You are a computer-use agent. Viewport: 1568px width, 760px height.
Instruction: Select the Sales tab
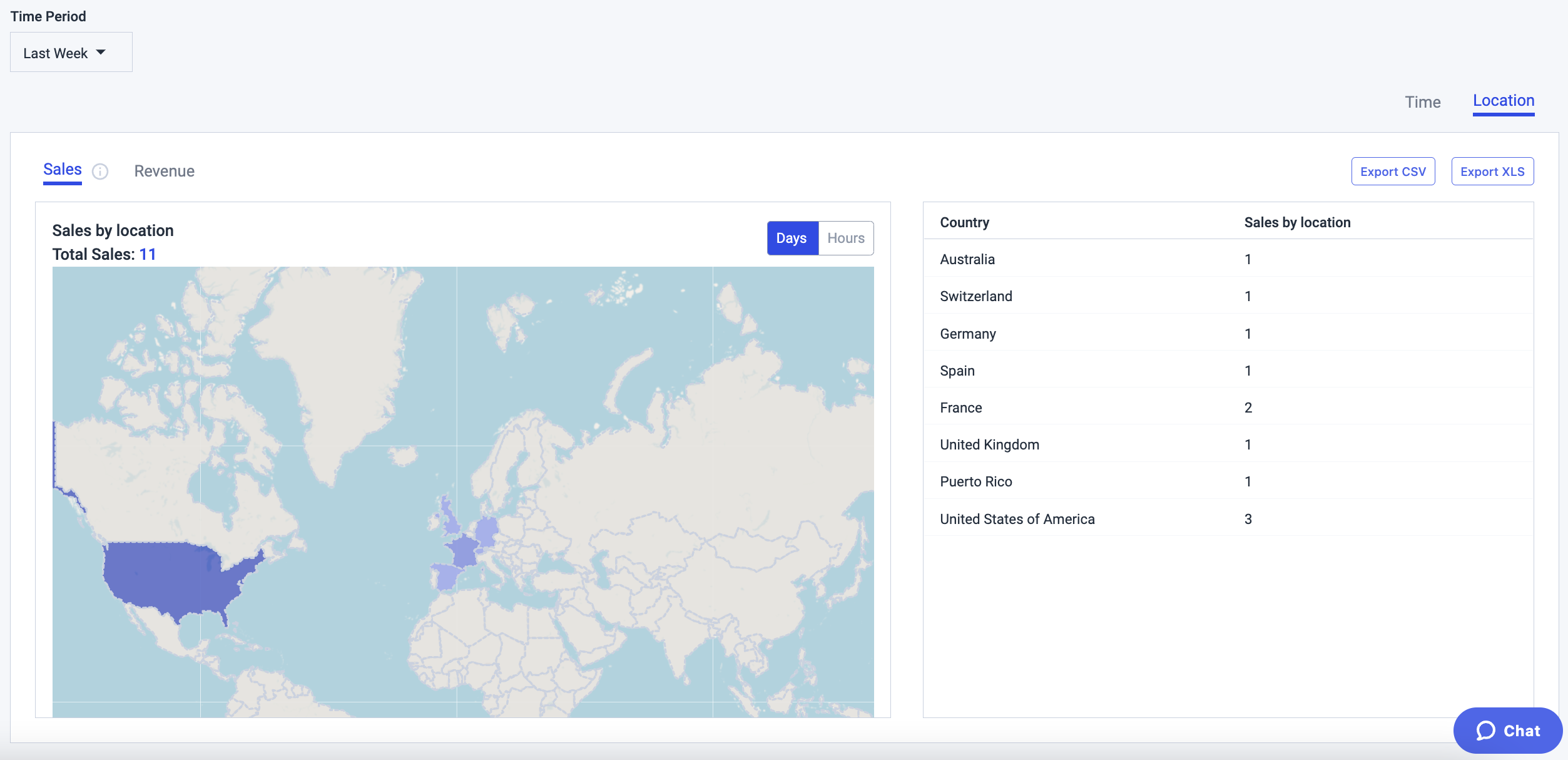click(x=63, y=170)
